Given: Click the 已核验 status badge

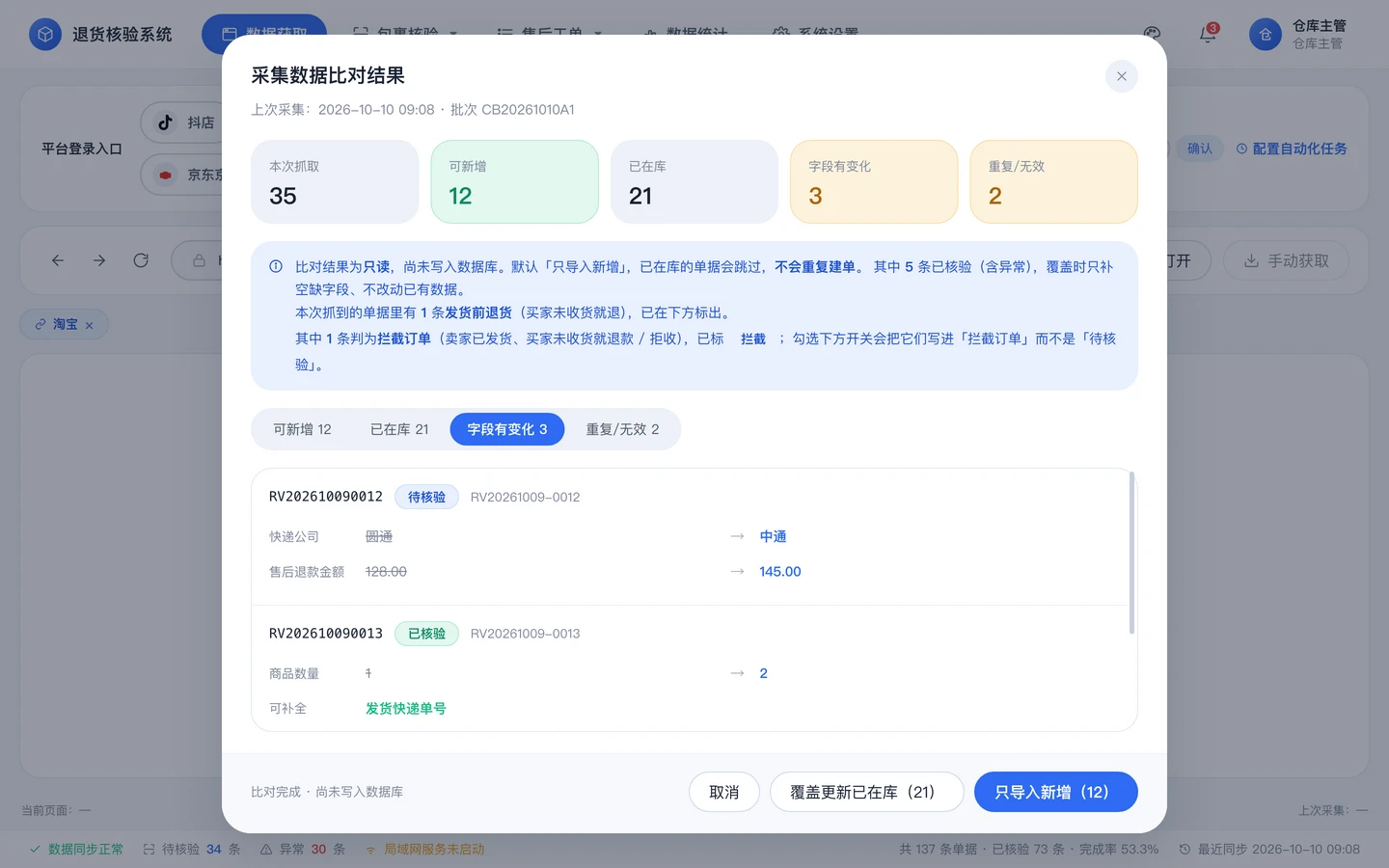Looking at the screenshot, I should point(426,634).
